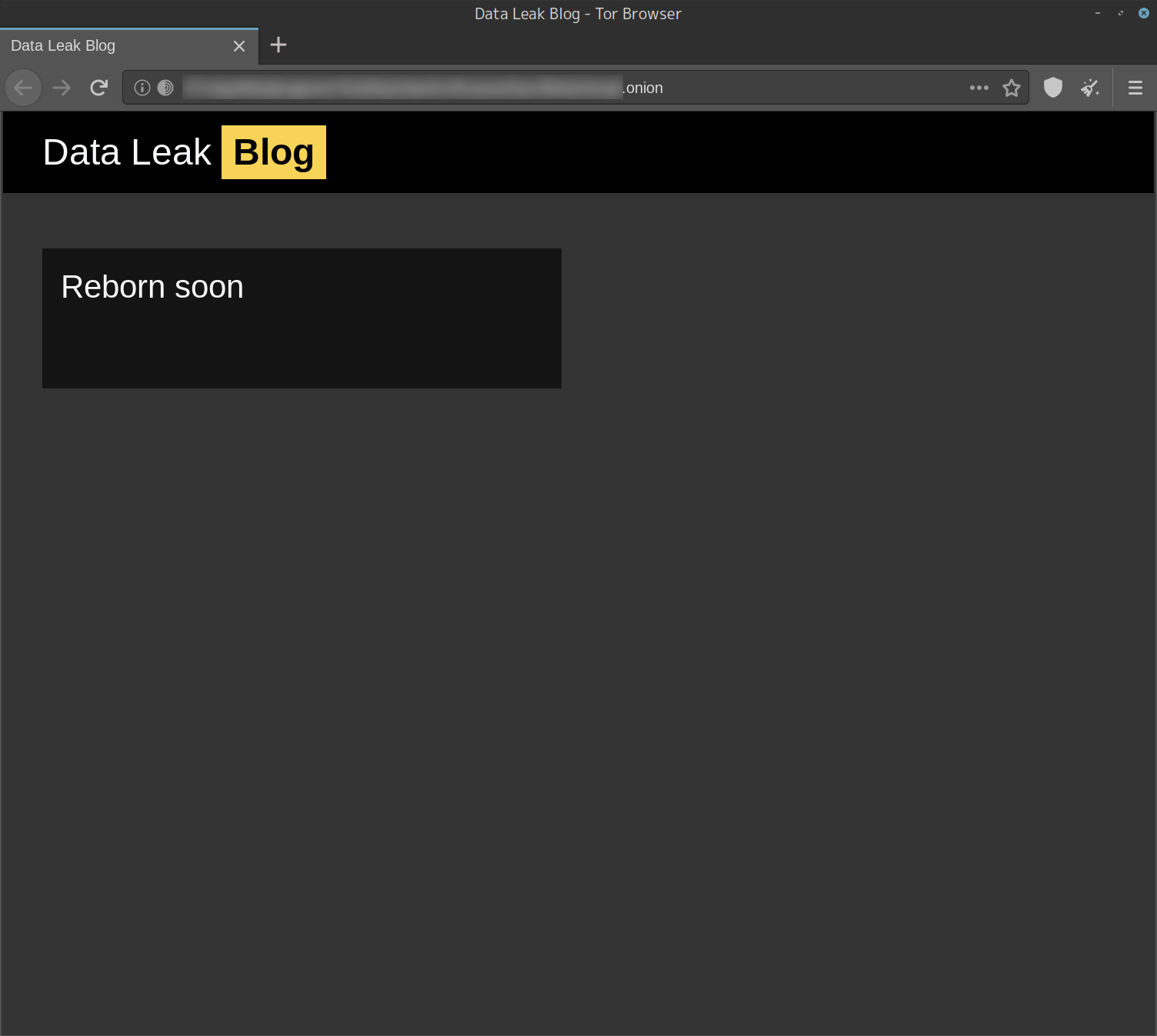1157x1036 pixels.
Task: Open the Reborn soon post card
Action: pos(302,318)
